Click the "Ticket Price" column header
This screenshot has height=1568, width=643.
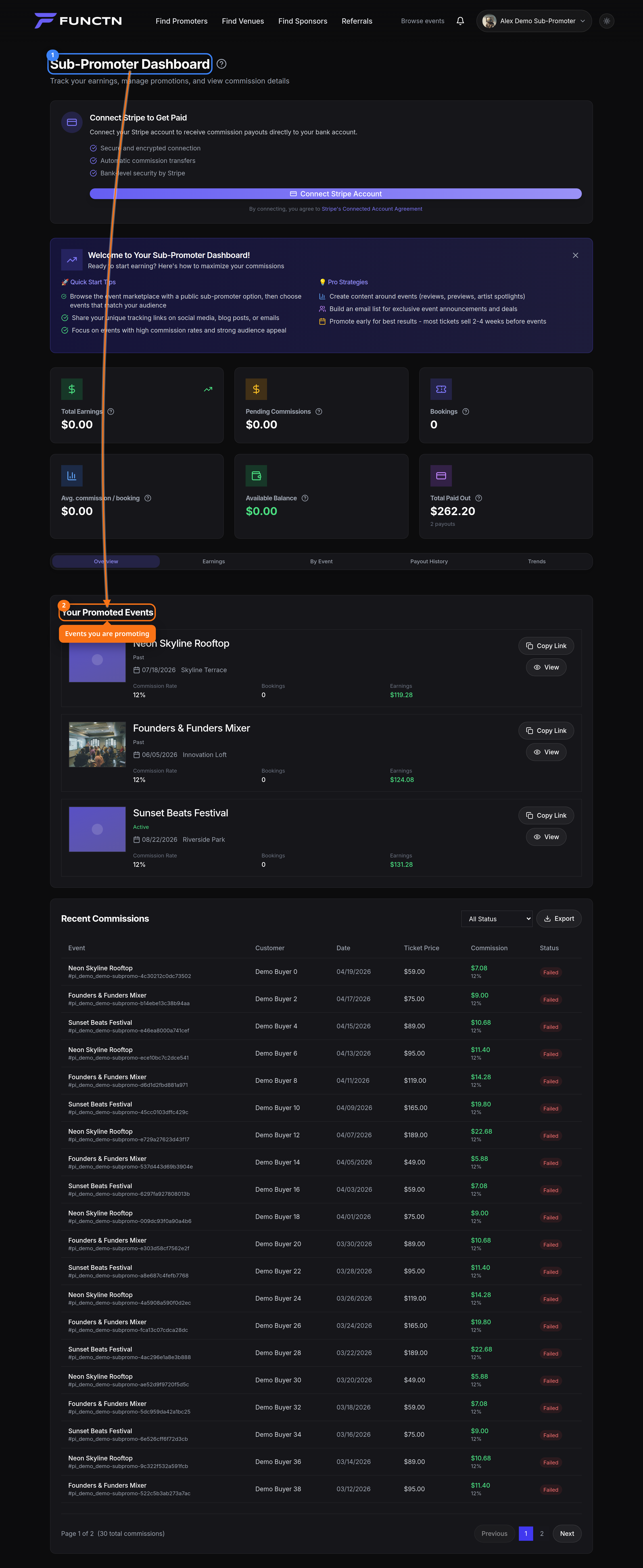click(421, 948)
